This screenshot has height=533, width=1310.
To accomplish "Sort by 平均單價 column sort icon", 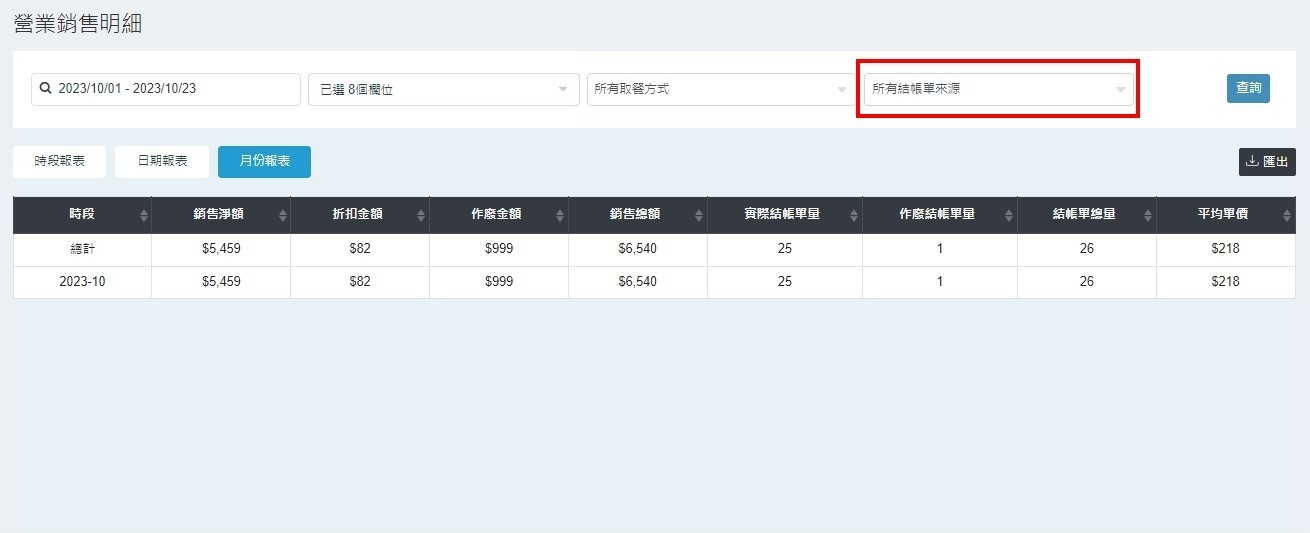I will 1286,216.
